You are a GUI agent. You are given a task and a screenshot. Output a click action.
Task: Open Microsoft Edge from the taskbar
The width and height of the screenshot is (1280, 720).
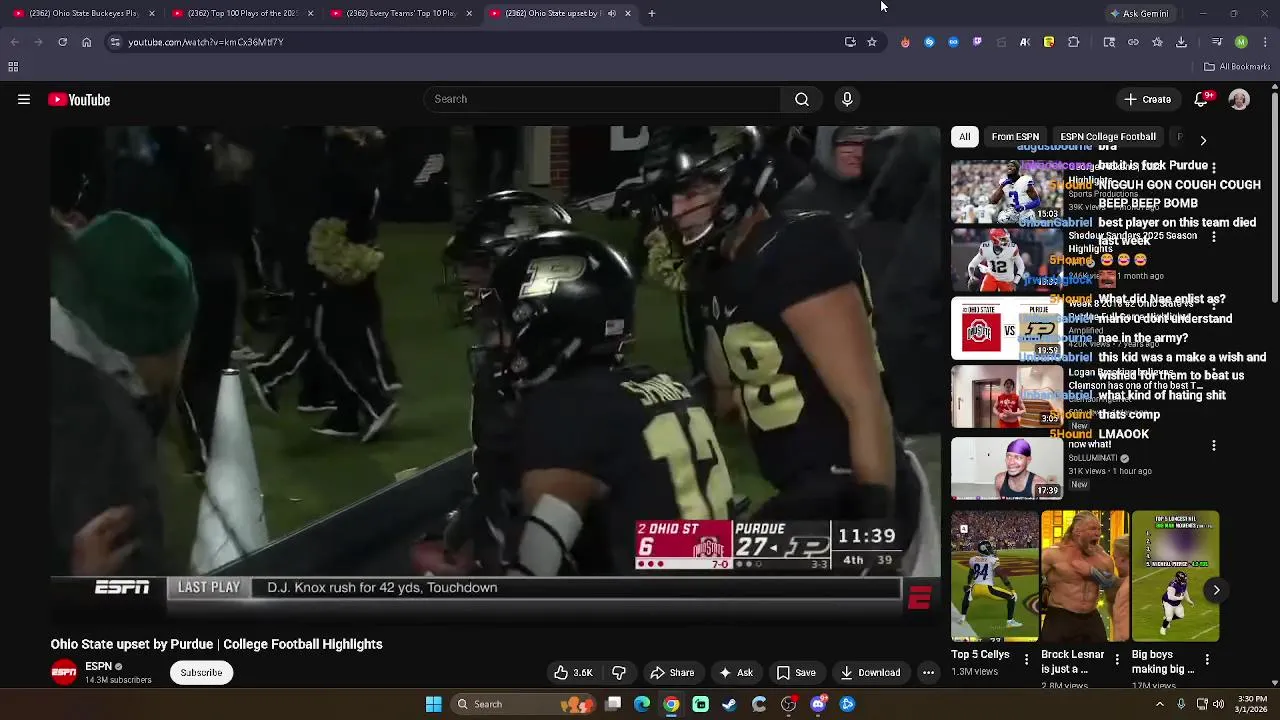pyautogui.click(x=642, y=704)
